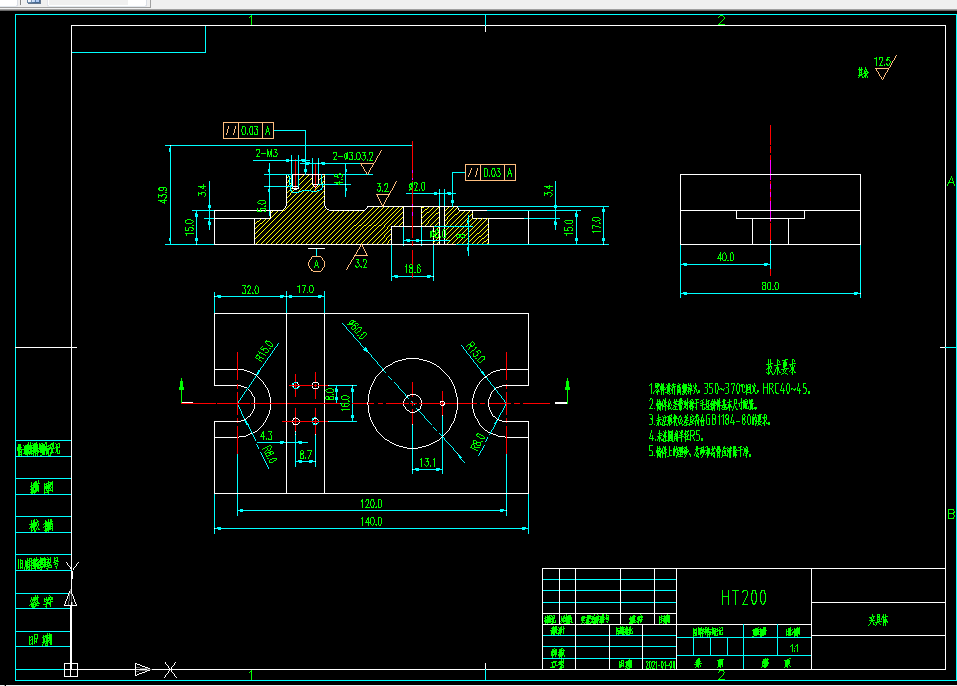Click the 8.7 dimension below small holes

(305, 455)
